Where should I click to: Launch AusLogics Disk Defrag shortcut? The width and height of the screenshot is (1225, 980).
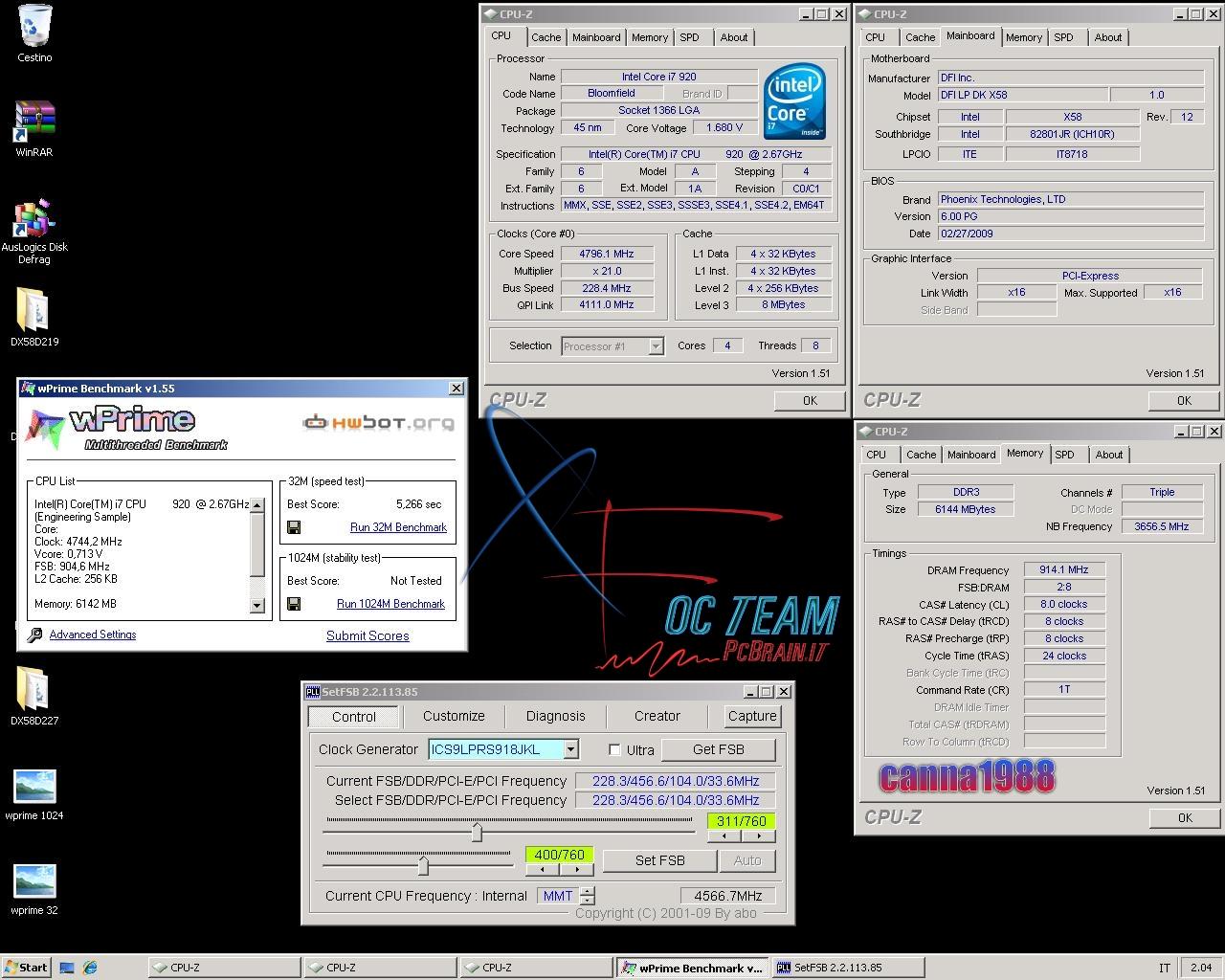34,219
